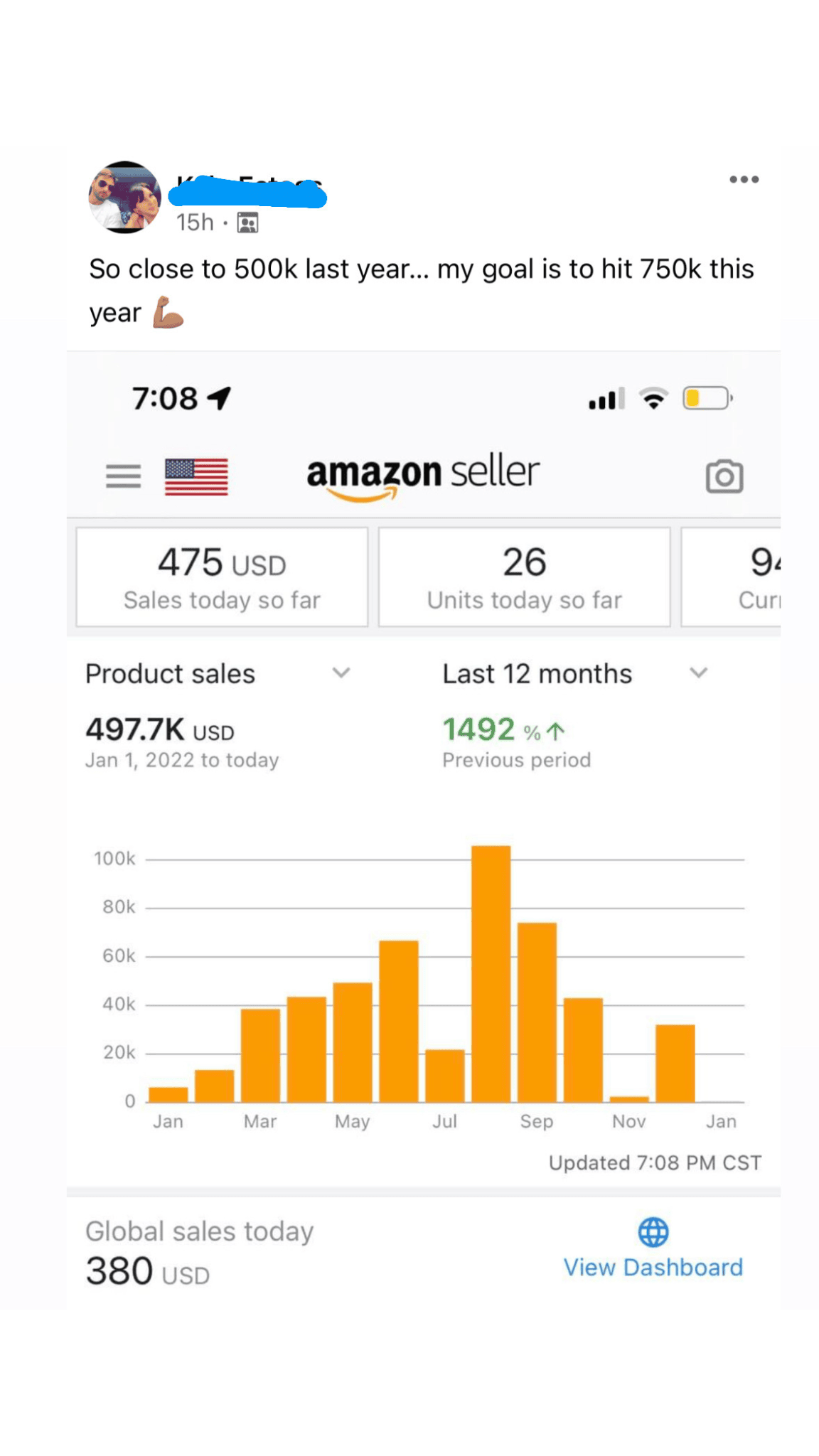Open the hamburger menu icon
819x1456 pixels.
point(123,476)
